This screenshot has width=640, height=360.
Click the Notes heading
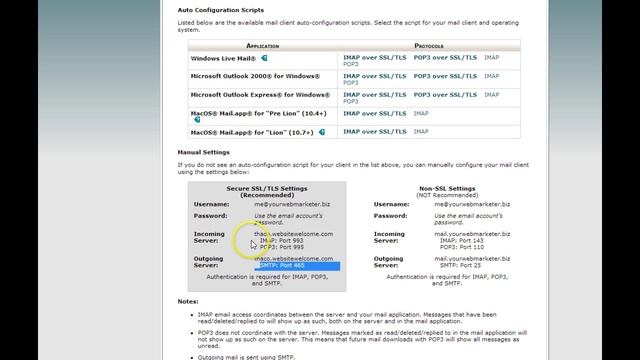[x=188, y=302]
